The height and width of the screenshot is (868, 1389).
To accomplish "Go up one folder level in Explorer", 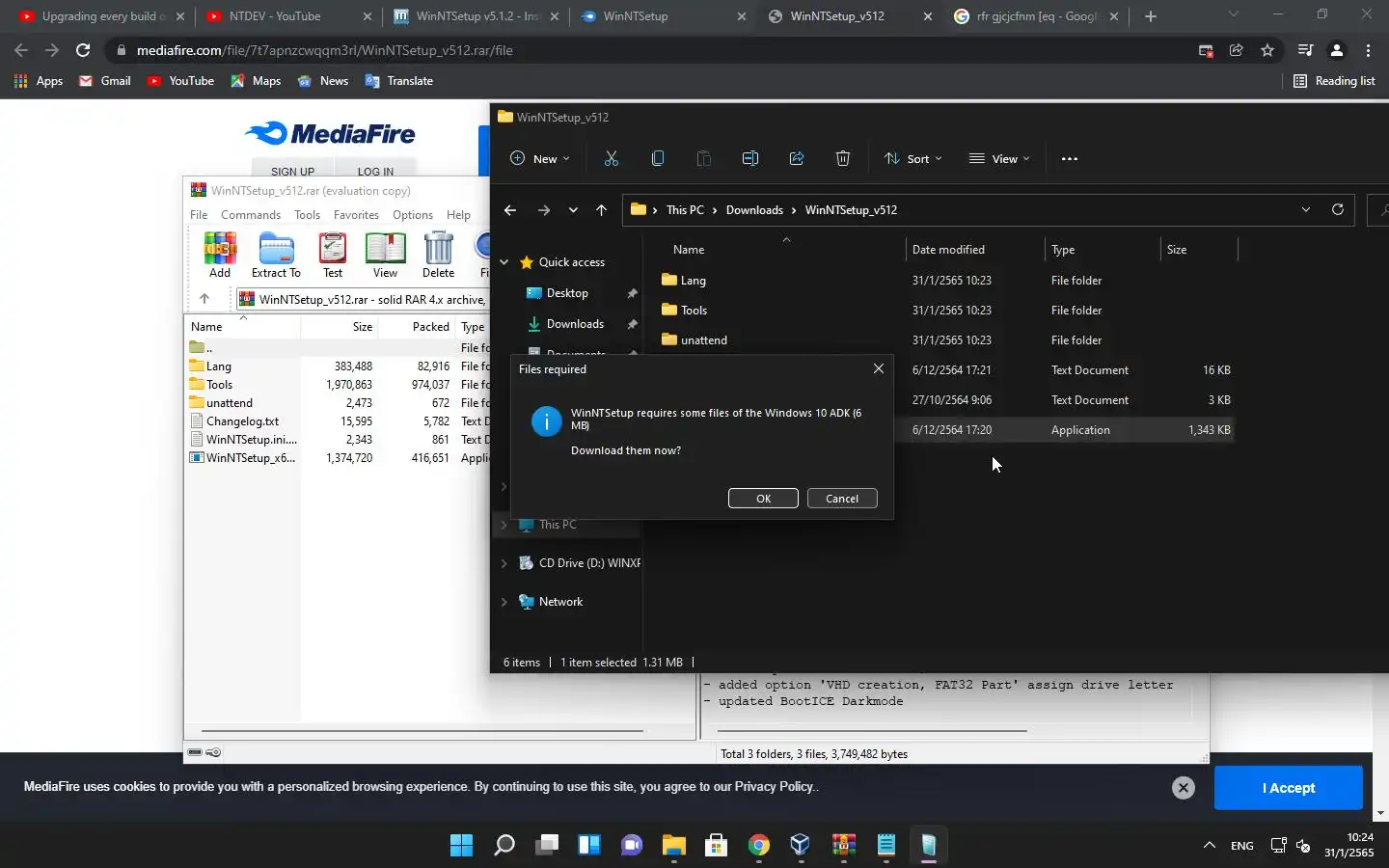I will [x=601, y=209].
